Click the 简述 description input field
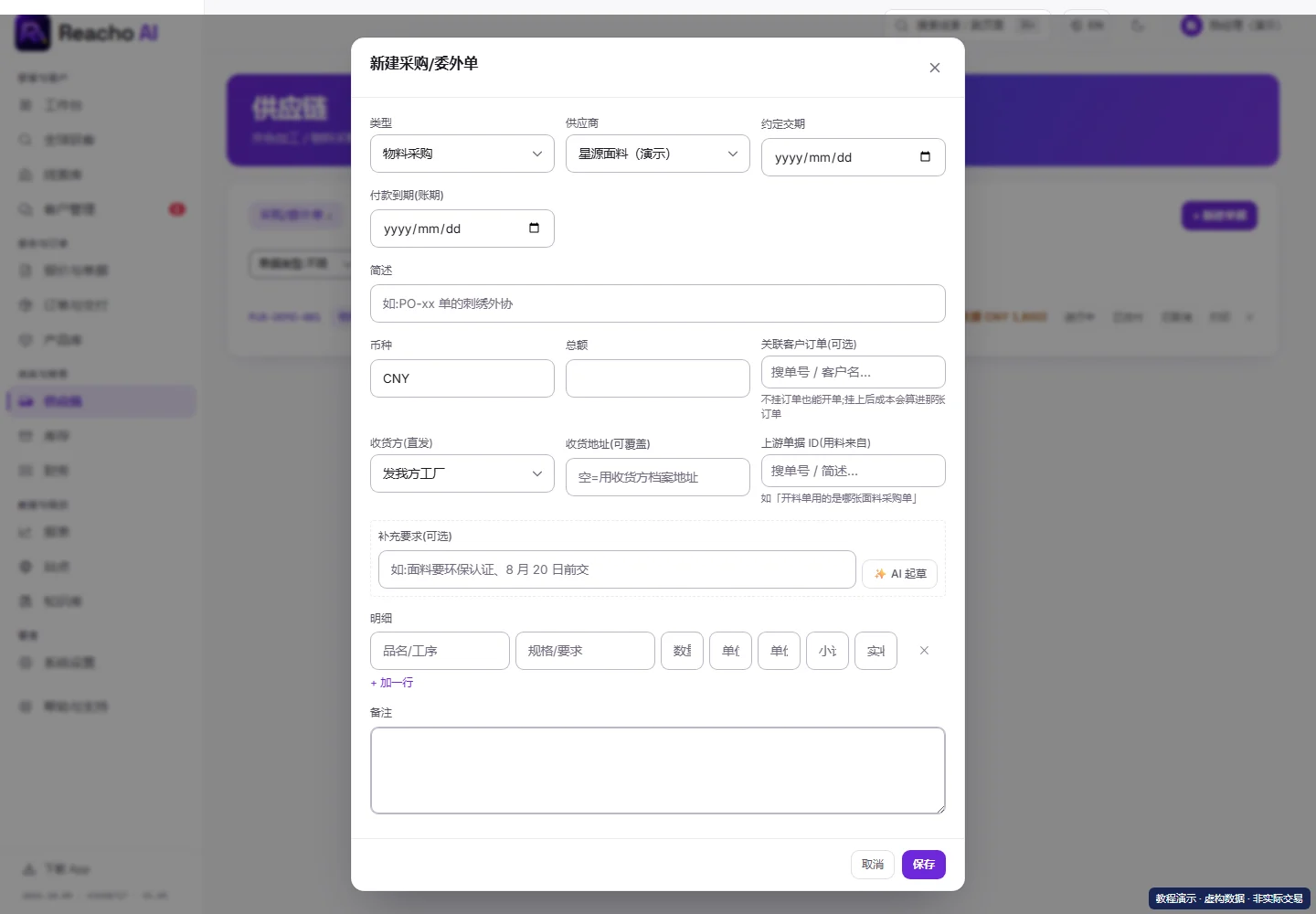1316x914 pixels. [x=657, y=303]
